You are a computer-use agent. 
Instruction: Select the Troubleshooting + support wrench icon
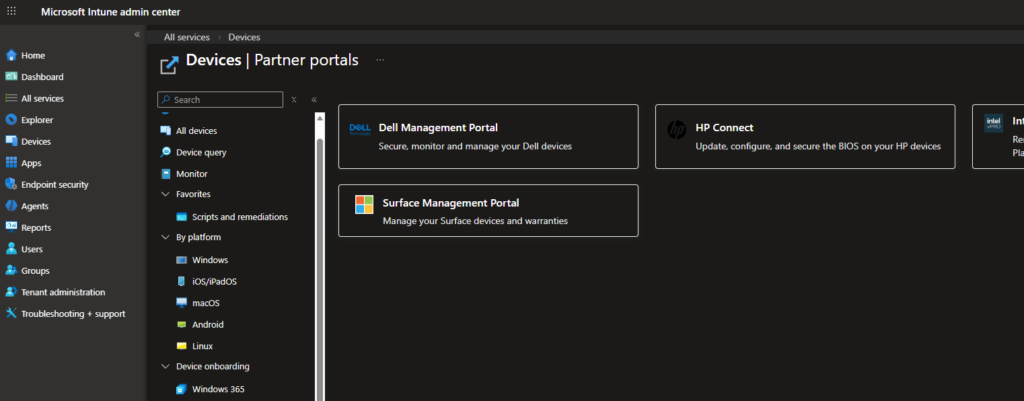coord(11,313)
